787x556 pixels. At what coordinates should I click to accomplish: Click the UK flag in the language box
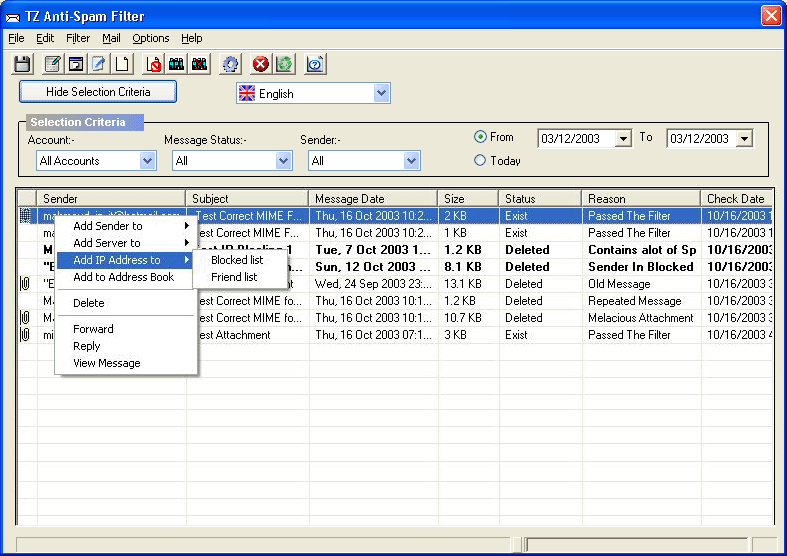(x=246, y=93)
